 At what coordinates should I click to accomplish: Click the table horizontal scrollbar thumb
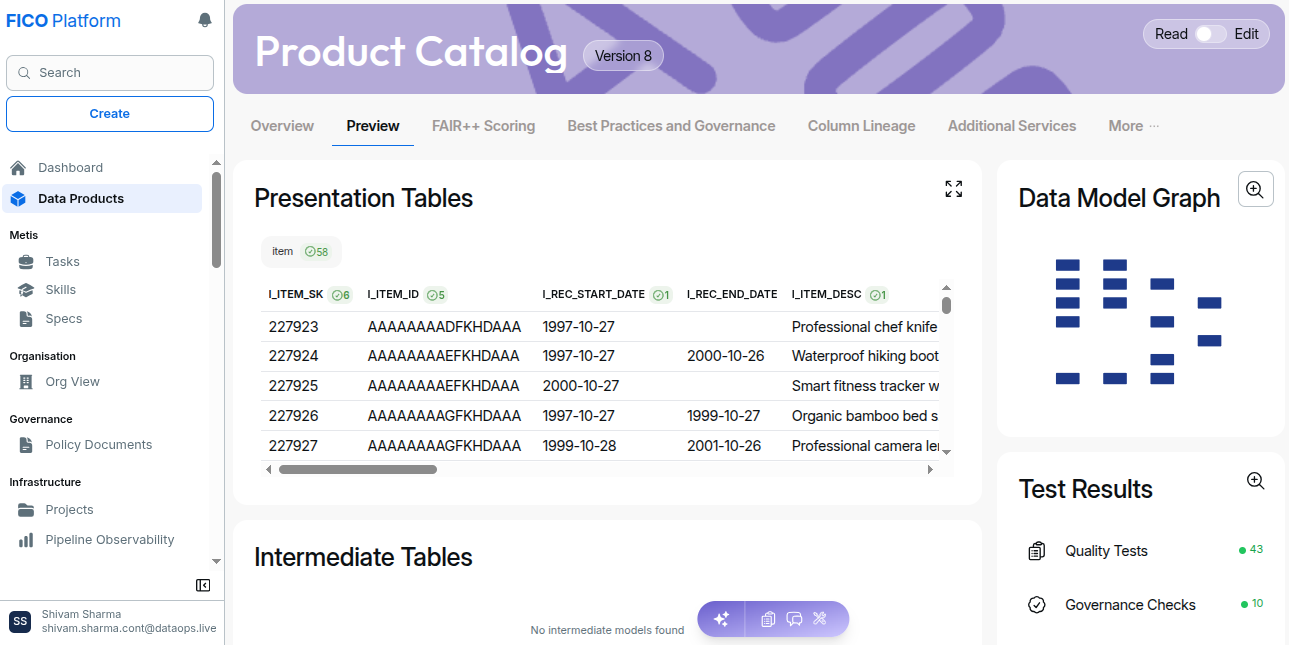click(x=358, y=469)
